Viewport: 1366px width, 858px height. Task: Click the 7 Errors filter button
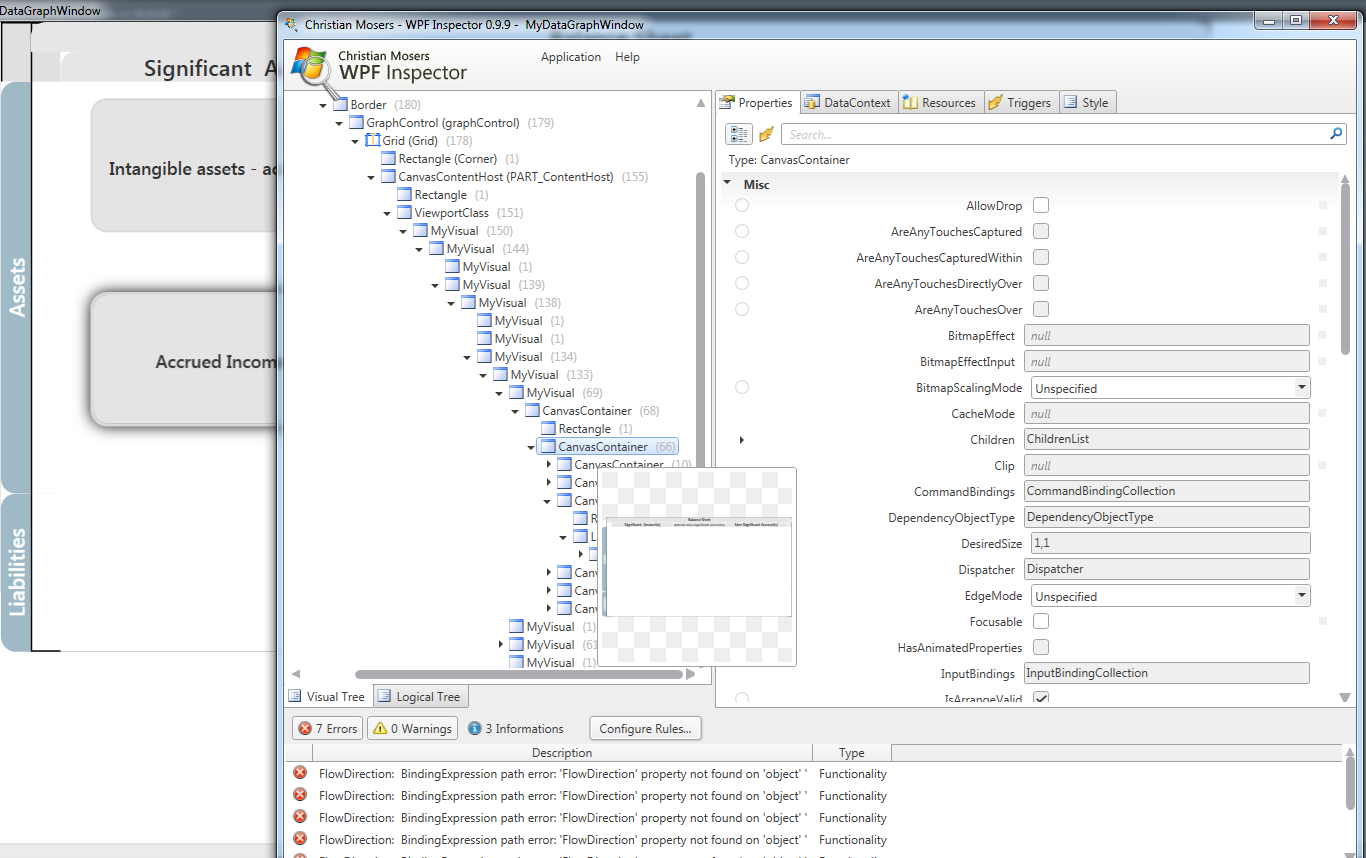[x=328, y=728]
